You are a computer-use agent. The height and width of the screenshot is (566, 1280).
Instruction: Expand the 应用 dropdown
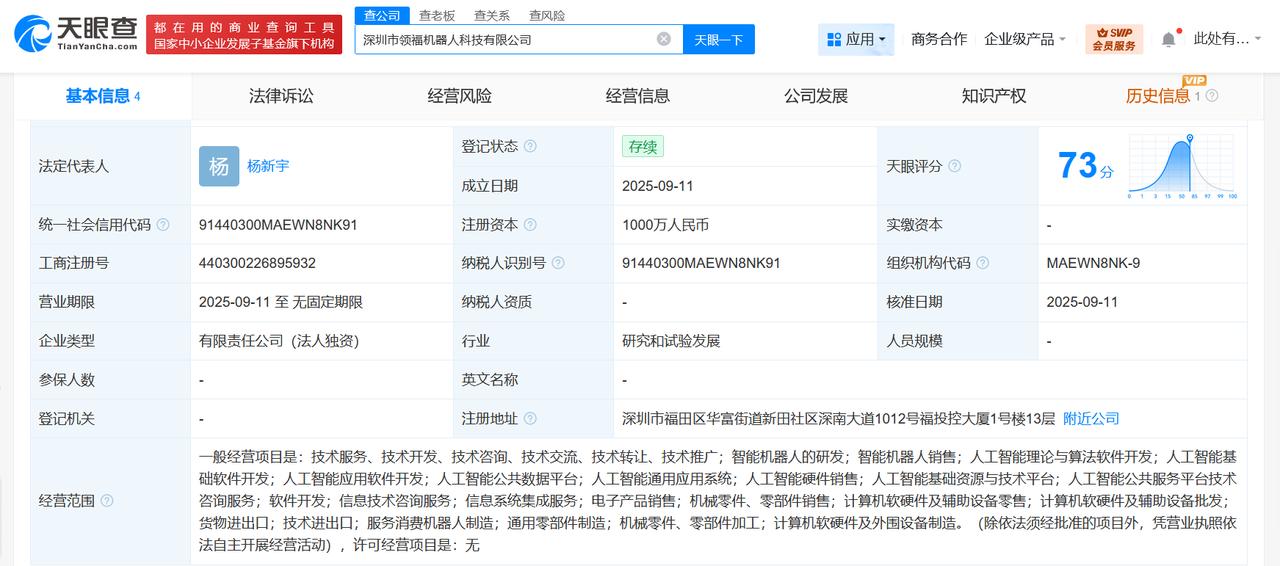[x=856, y=39]
